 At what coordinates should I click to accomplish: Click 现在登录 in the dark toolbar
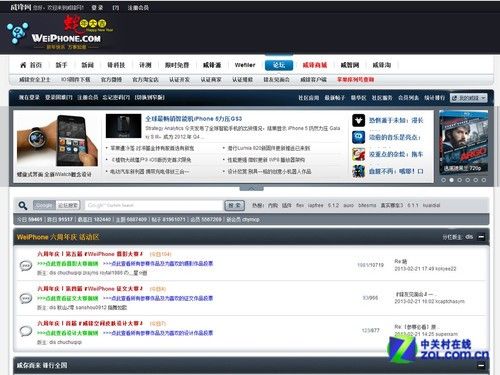(x=29, y=97)
